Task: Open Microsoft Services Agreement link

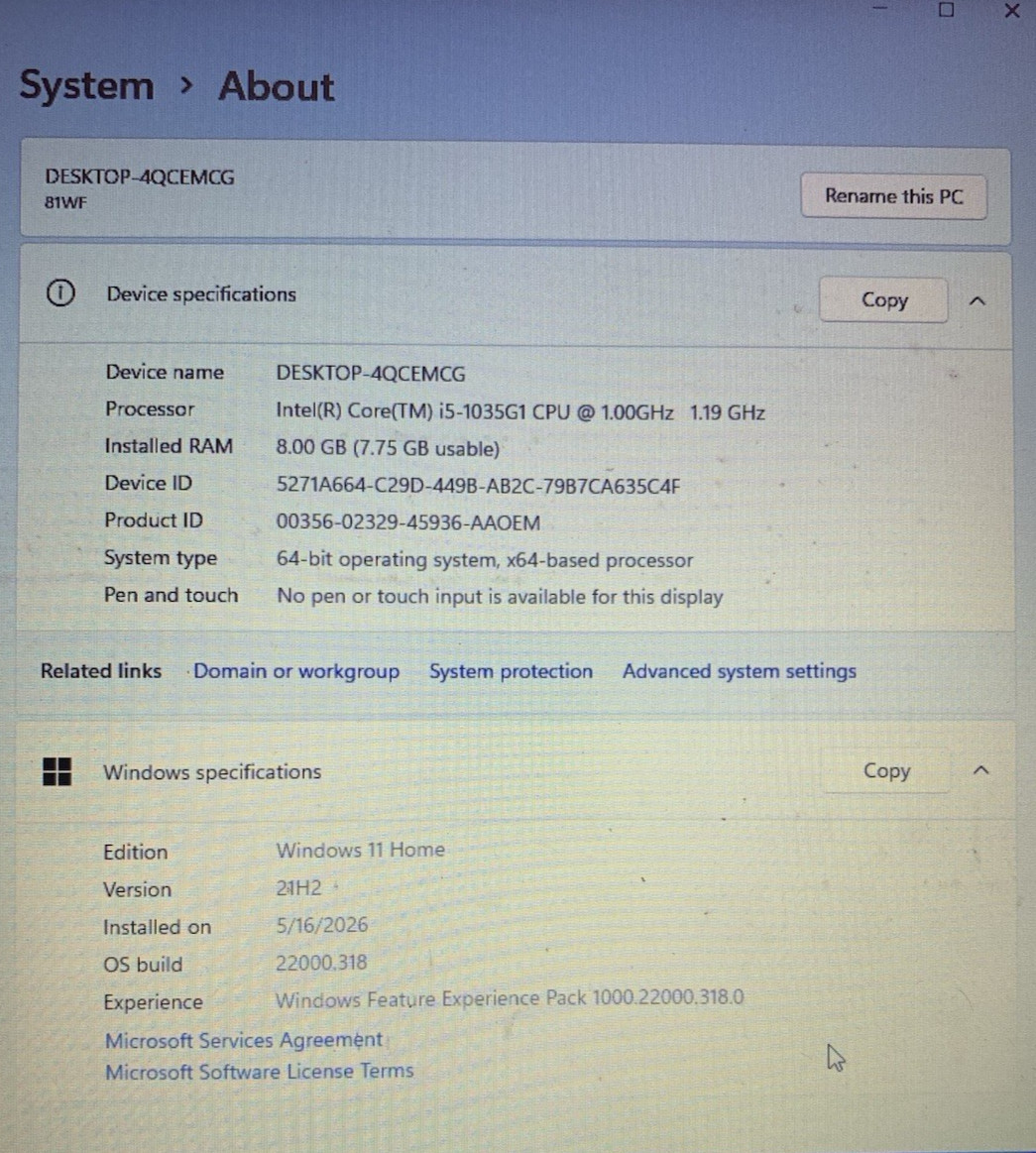Action: [x=243, y=1040]
